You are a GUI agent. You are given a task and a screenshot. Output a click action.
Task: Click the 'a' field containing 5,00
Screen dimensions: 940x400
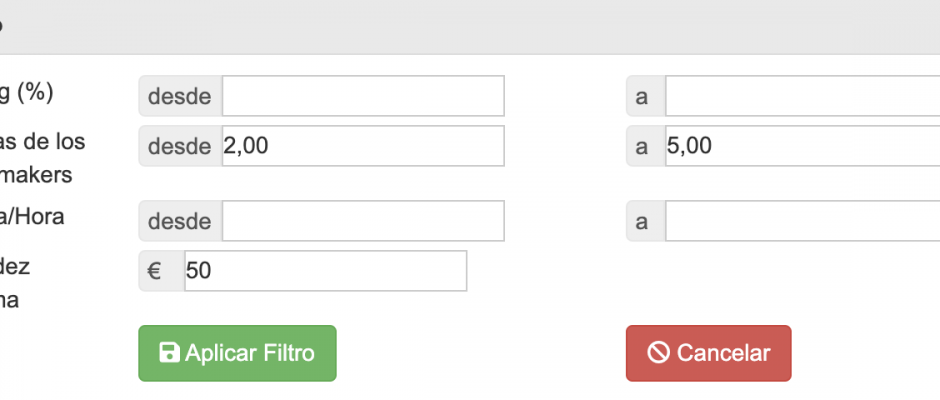(802, 146)
